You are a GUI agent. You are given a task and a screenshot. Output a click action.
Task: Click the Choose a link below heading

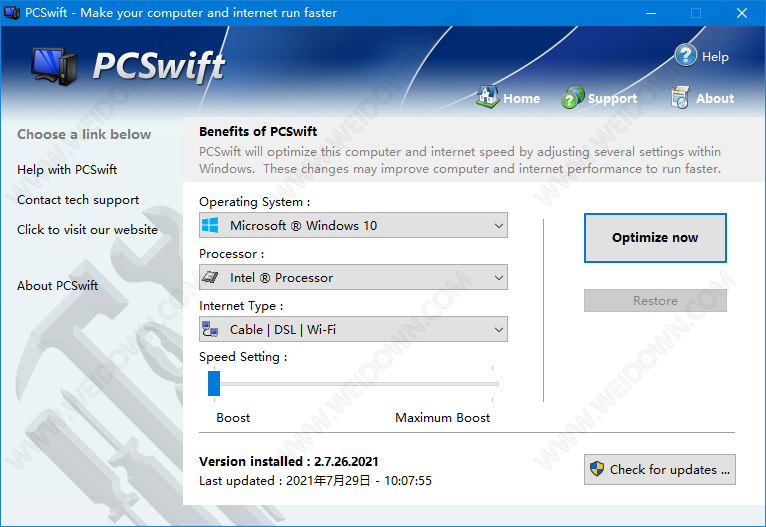84,134
